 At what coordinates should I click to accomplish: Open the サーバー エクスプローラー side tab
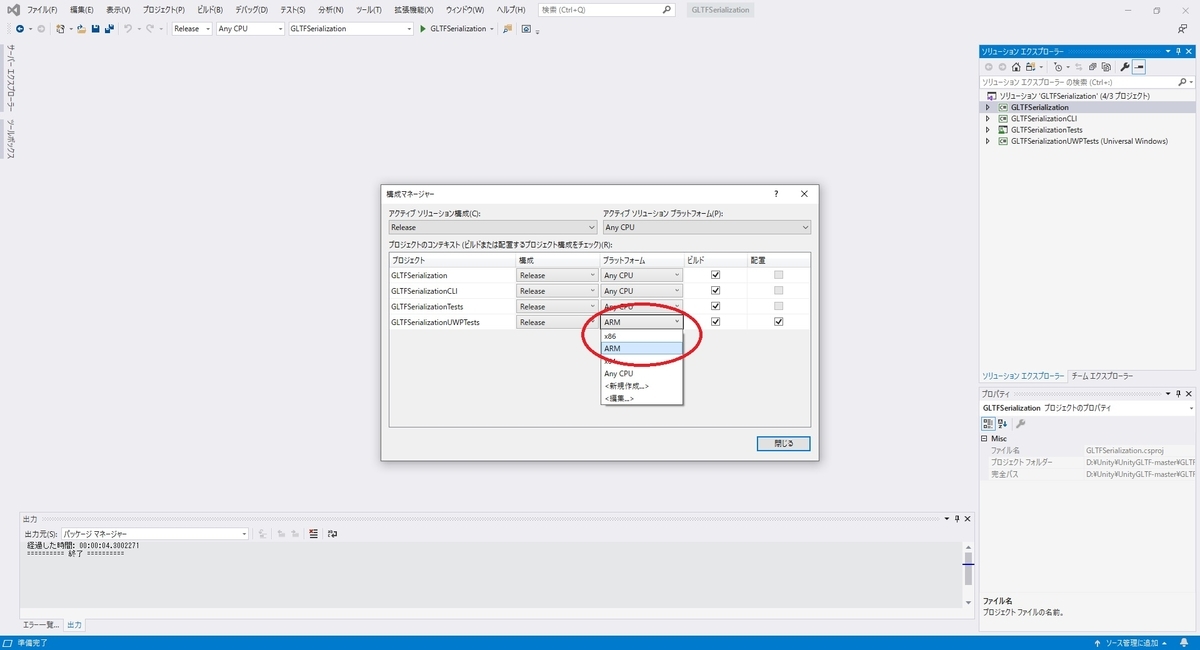pos(11,78)
